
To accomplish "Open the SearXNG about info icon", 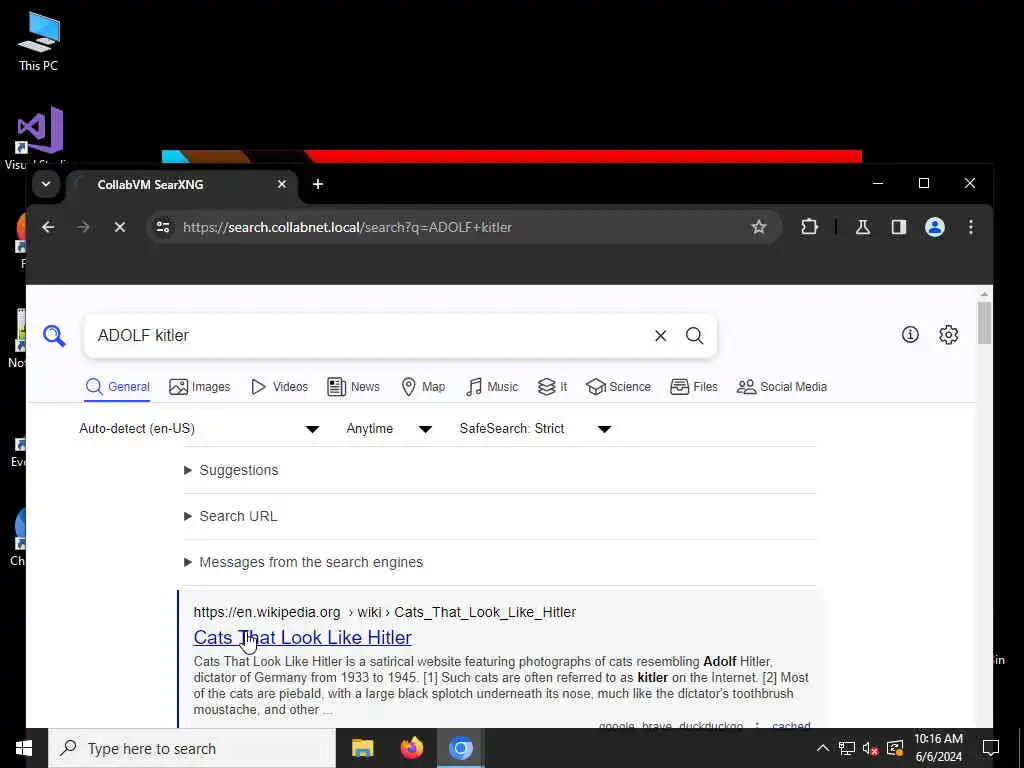I will 910,335.
